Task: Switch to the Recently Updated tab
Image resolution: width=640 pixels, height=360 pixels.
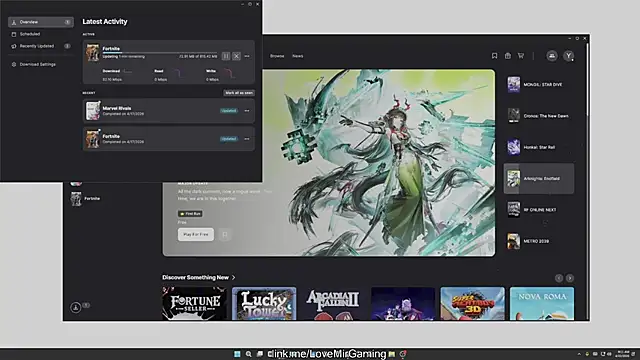Action: (x=41, y=46)
